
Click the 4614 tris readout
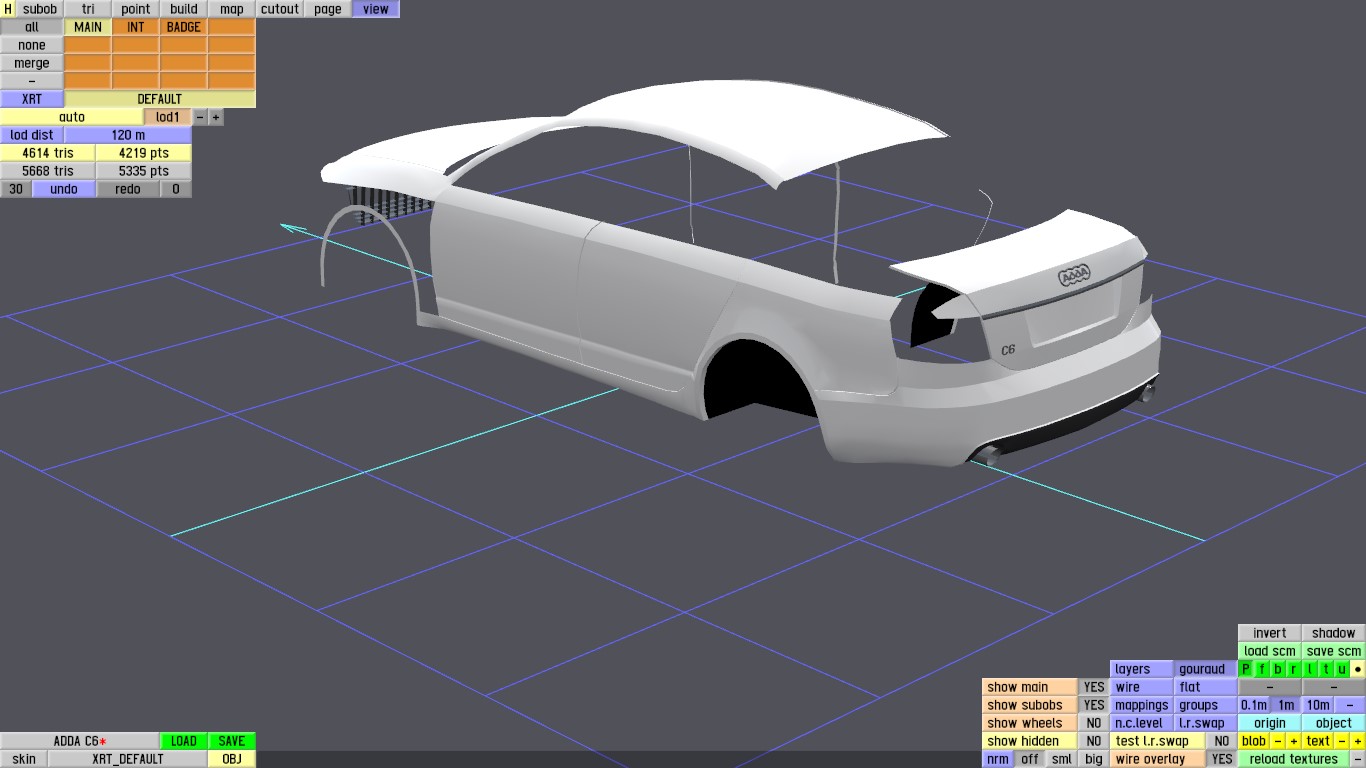pos(48,153)
